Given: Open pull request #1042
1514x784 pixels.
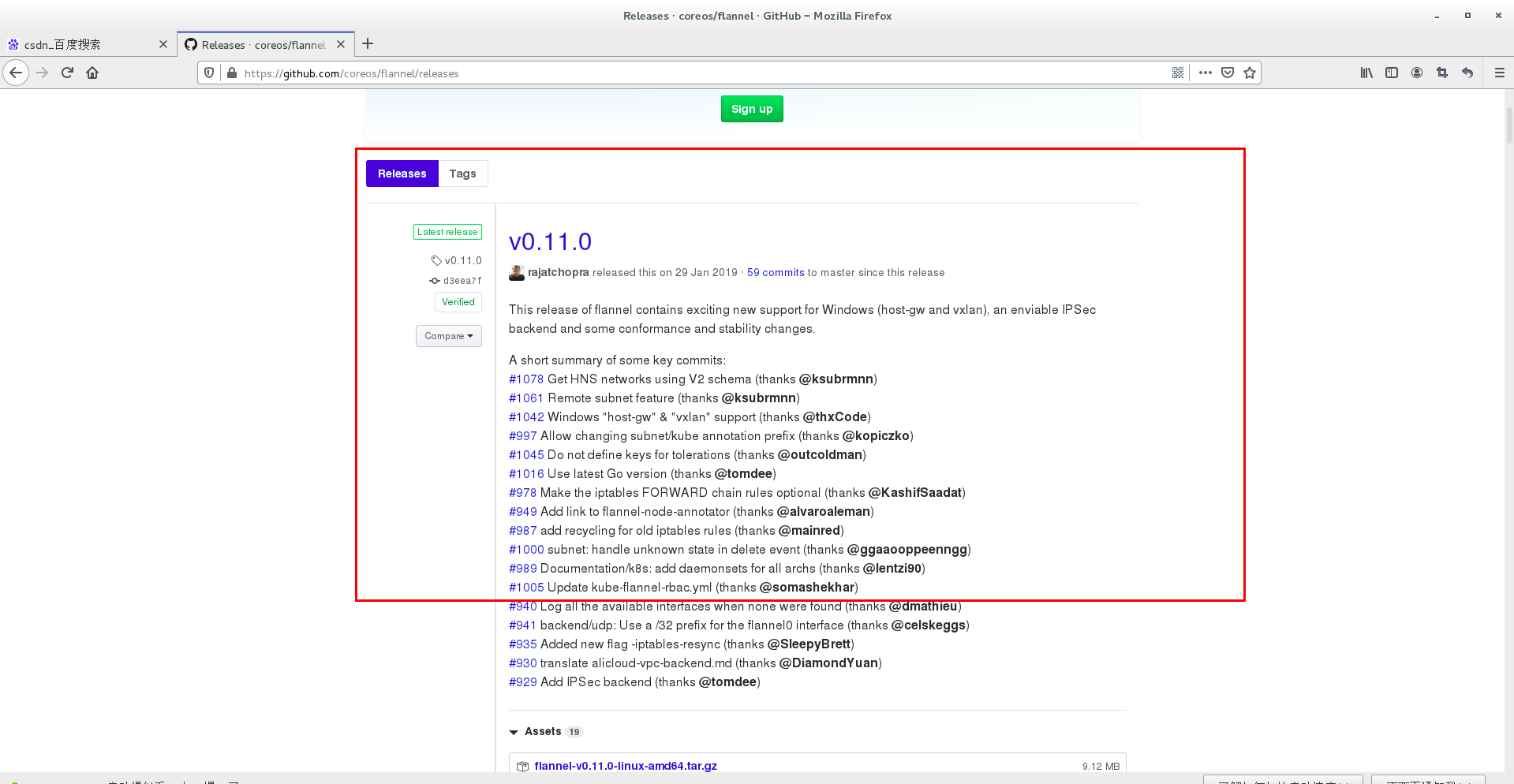Looking at the screenshot, I should click(x=526, y=417).
